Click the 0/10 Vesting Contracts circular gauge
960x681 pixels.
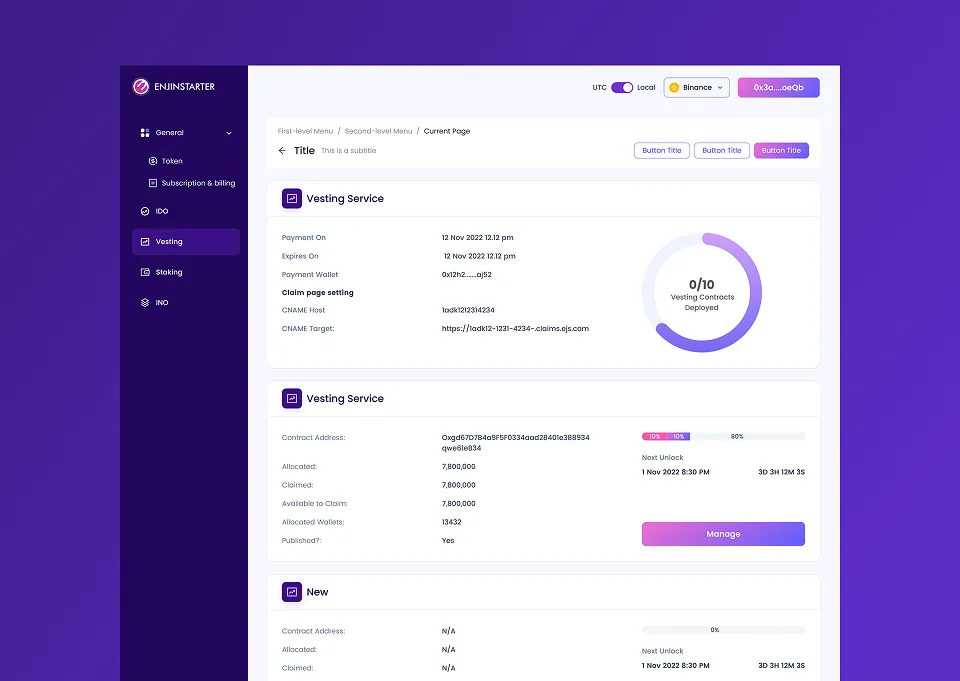click(702, 293)
